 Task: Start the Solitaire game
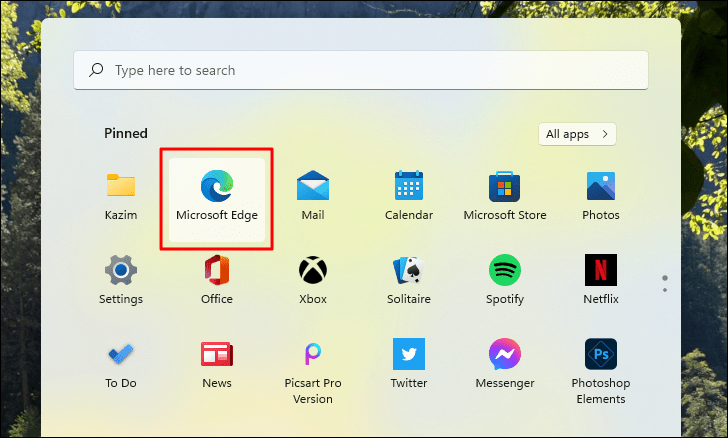coord(409,280)
